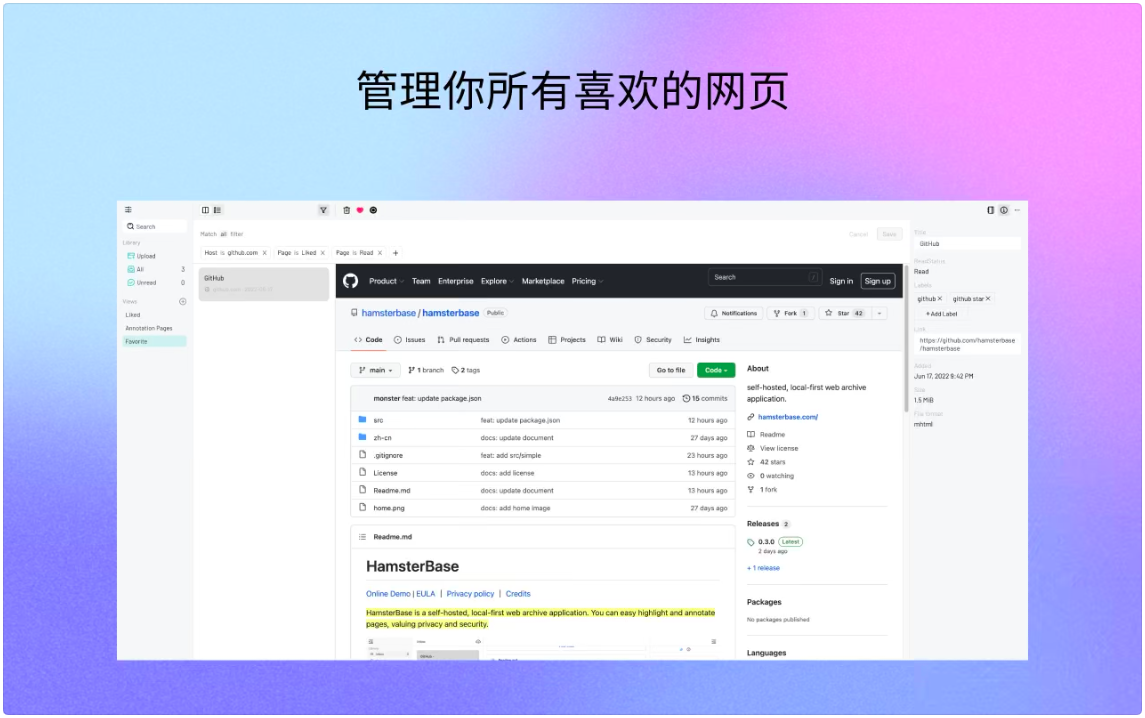The image size is (1145, 718).
Task: Delete the page using the trash icon
Action: 346,210
